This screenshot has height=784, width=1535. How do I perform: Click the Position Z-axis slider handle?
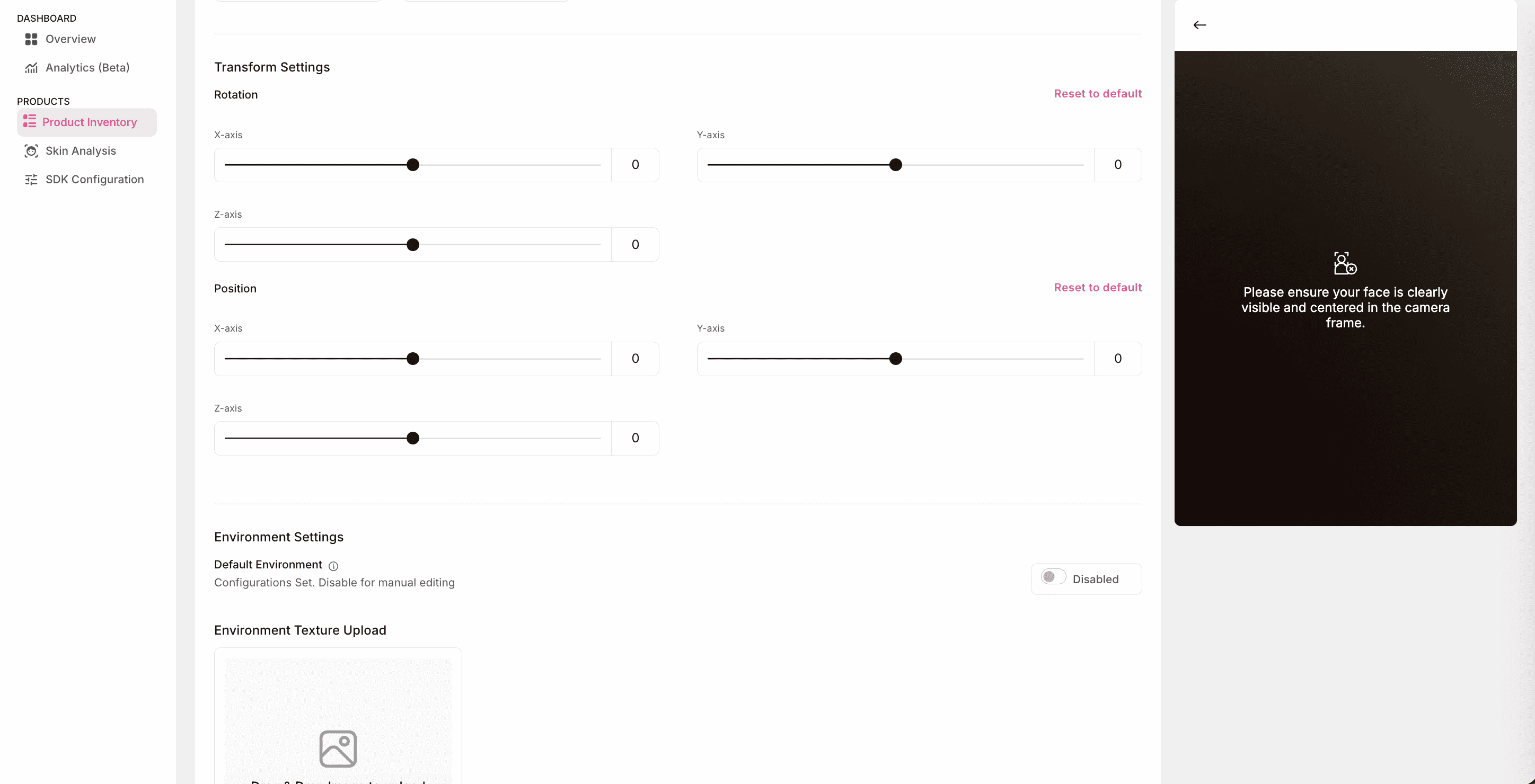point(413,439)
